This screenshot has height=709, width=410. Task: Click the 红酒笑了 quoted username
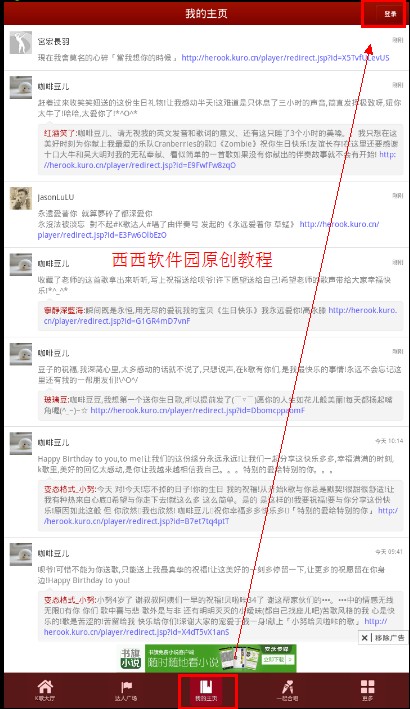(x=59, y=133)
